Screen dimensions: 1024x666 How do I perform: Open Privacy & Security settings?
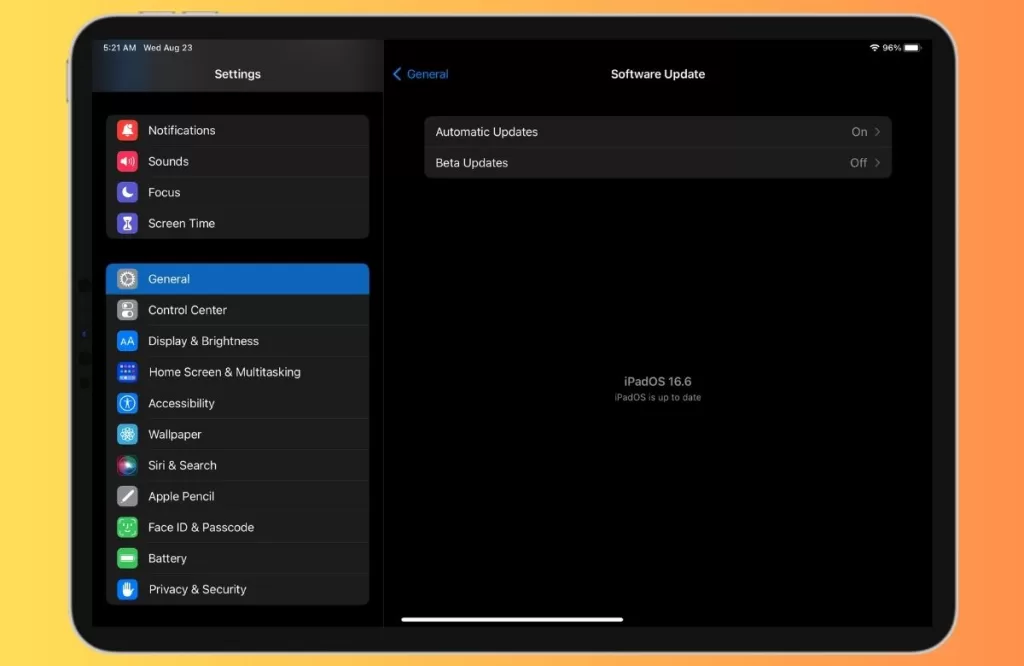tap(238, 590)
